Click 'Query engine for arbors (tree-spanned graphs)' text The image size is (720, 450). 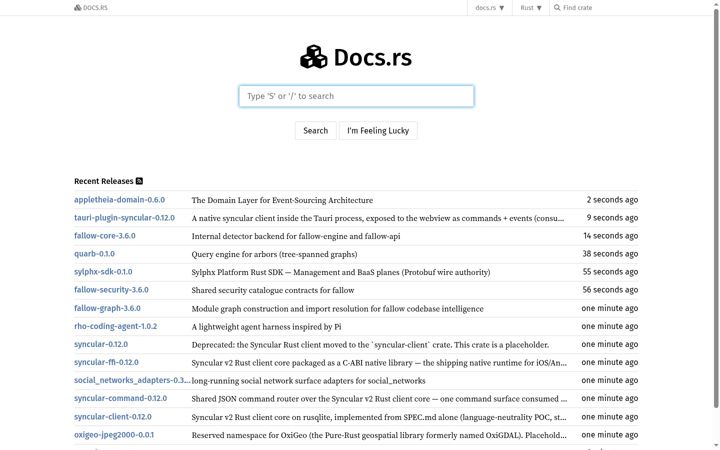(275, 254)
